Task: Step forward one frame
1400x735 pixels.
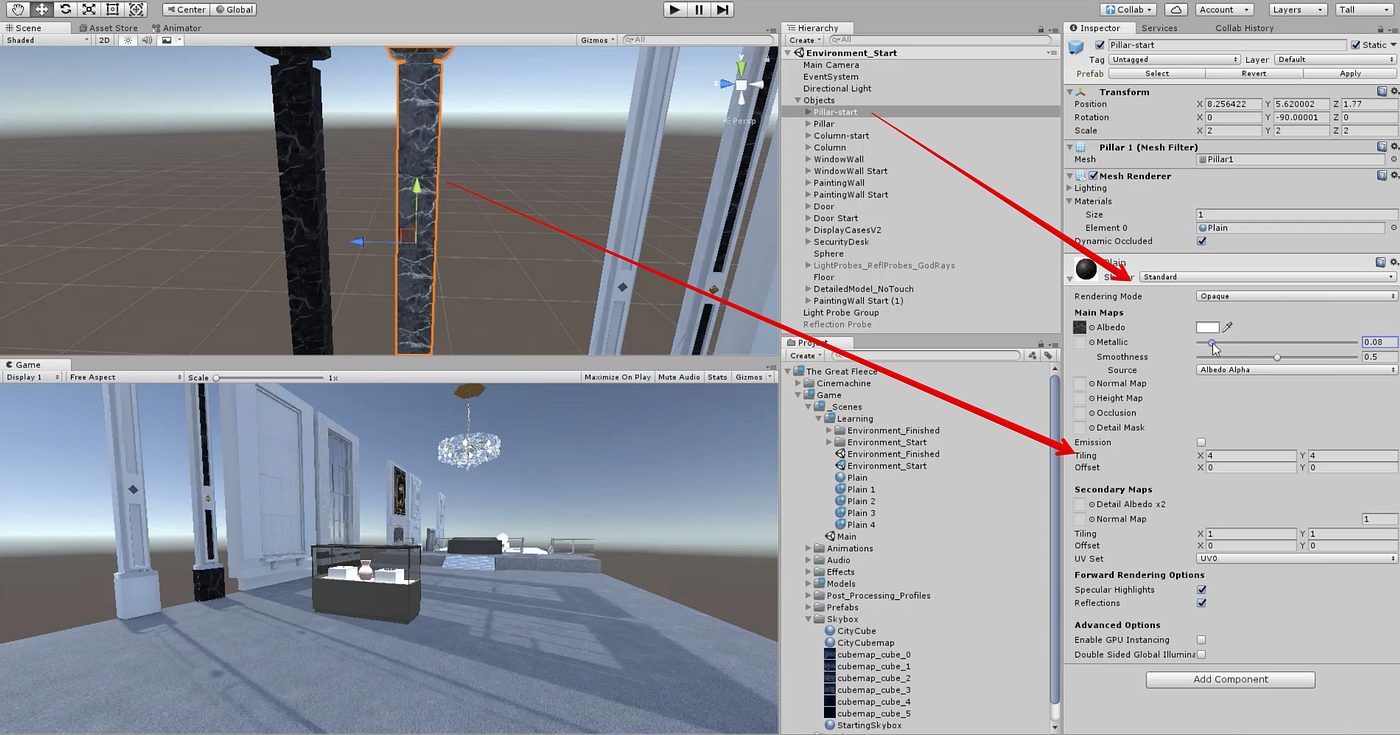Action: point(723,9)
